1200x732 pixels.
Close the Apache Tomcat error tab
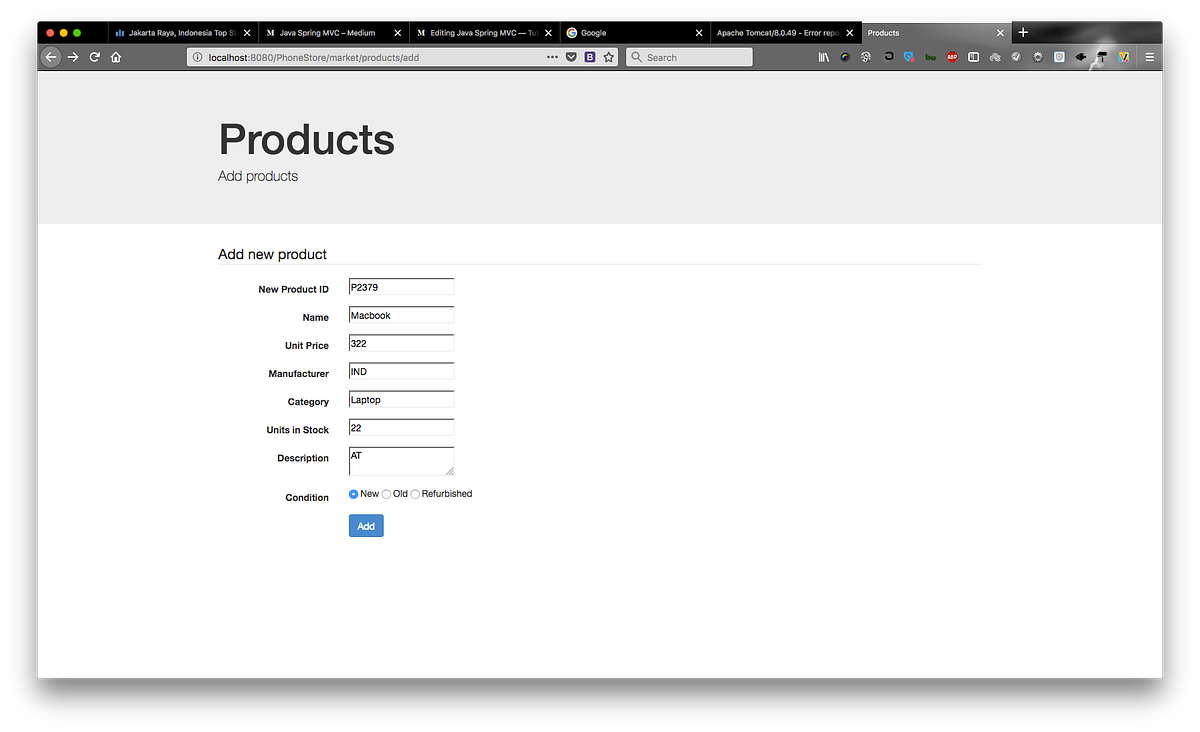[x=850, y=33]
